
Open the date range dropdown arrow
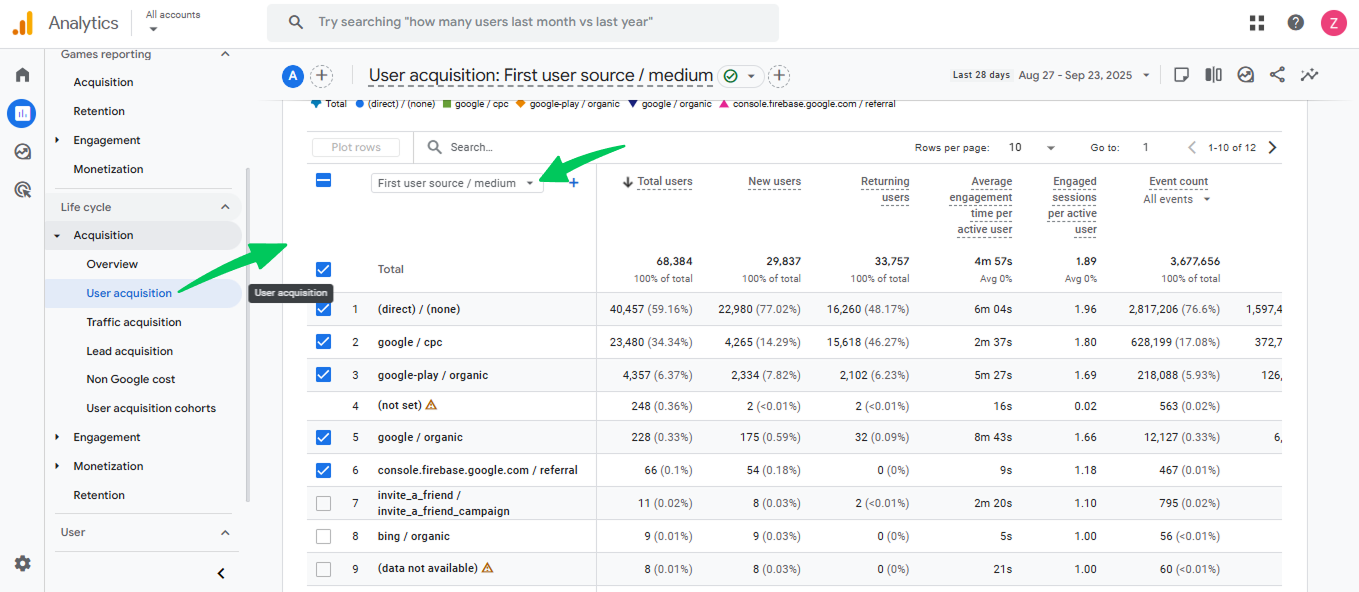coord(1146,75)
